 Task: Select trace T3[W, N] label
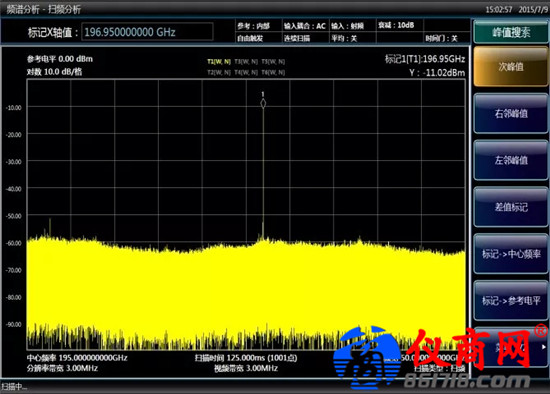coord(246,61)
